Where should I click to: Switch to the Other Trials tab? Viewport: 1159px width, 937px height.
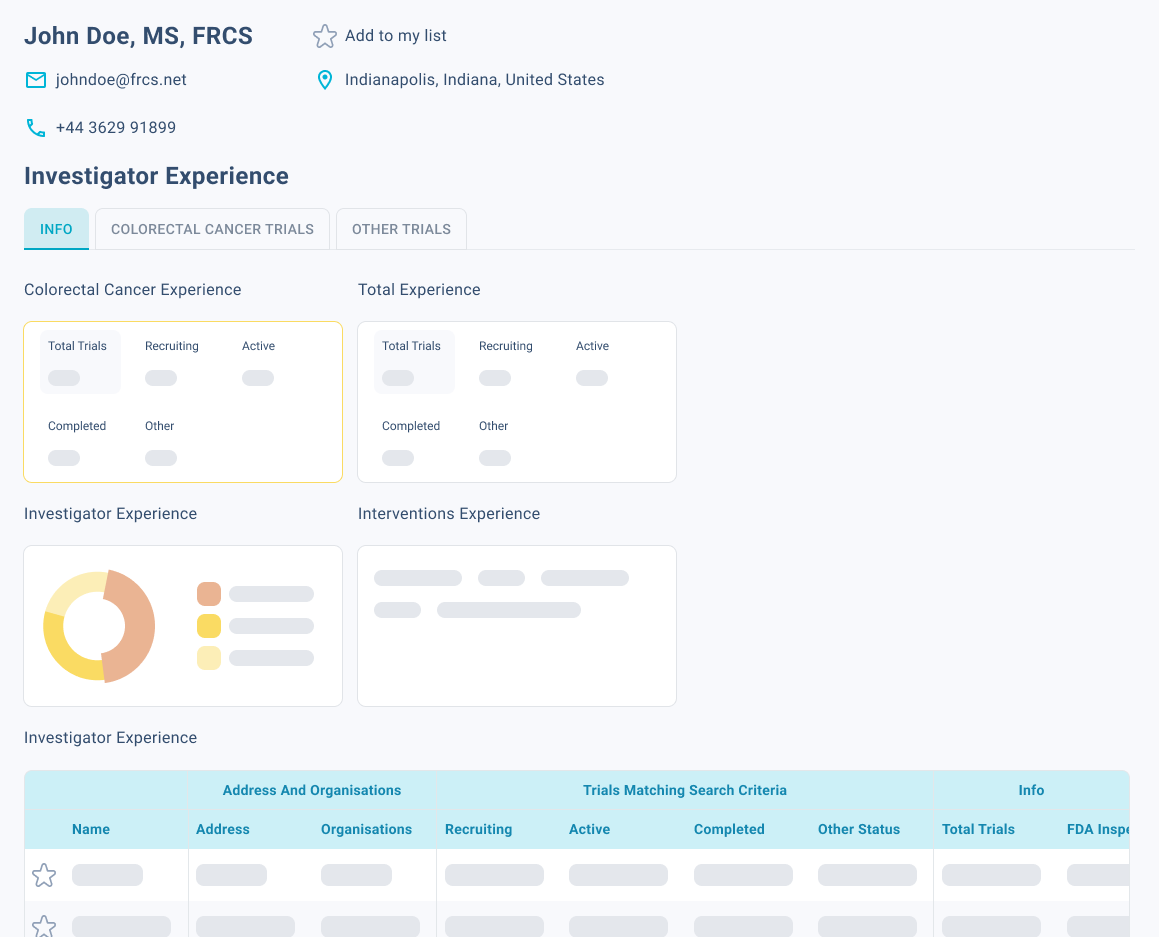click(401, 229)
